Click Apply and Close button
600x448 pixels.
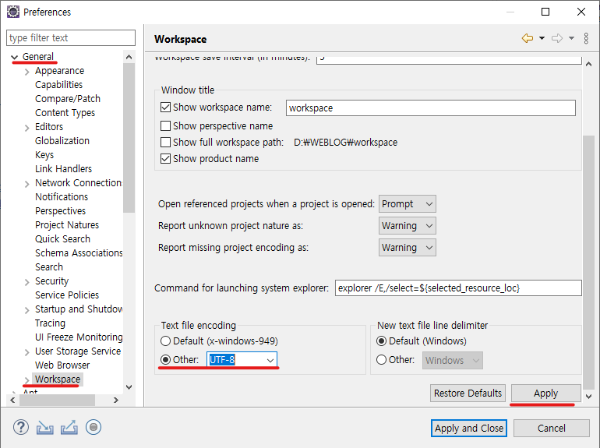tap(469, 428)
